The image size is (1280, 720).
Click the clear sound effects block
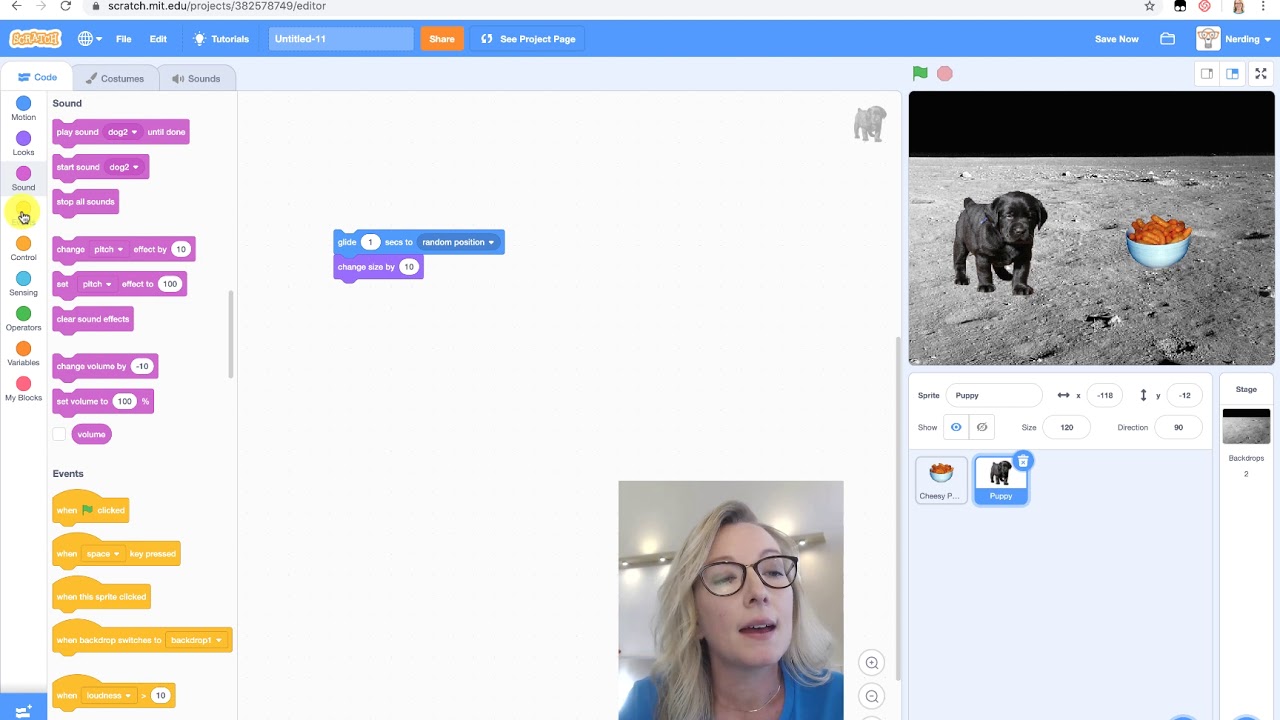coord(93,319)
